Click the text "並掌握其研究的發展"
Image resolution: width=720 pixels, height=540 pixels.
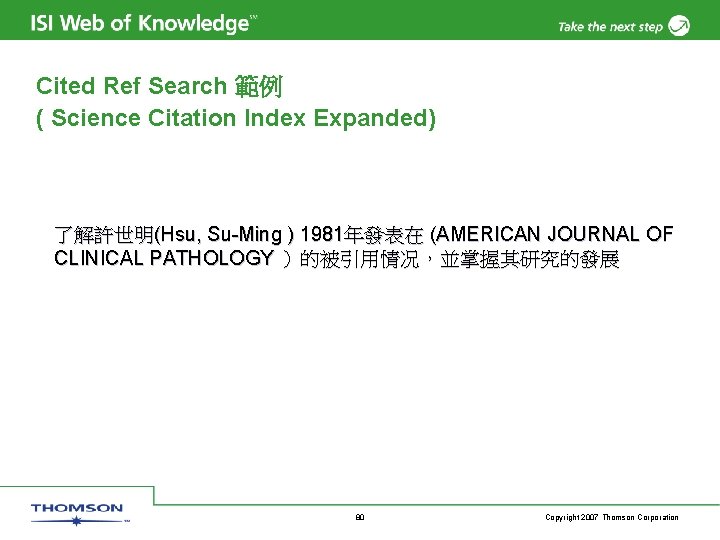point(530,259)
